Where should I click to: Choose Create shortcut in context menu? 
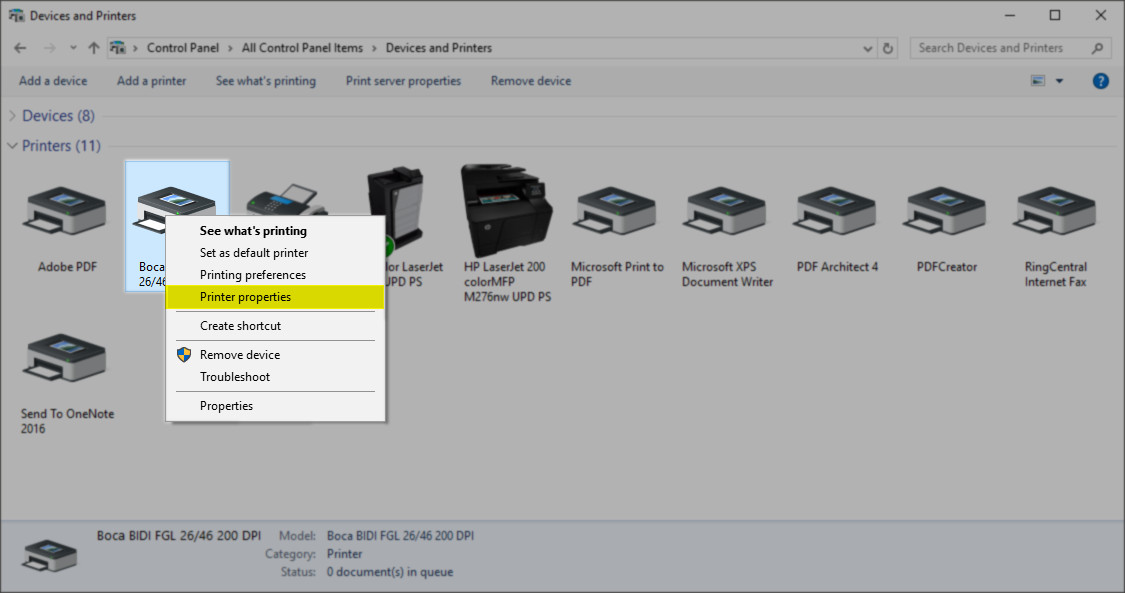276,326
